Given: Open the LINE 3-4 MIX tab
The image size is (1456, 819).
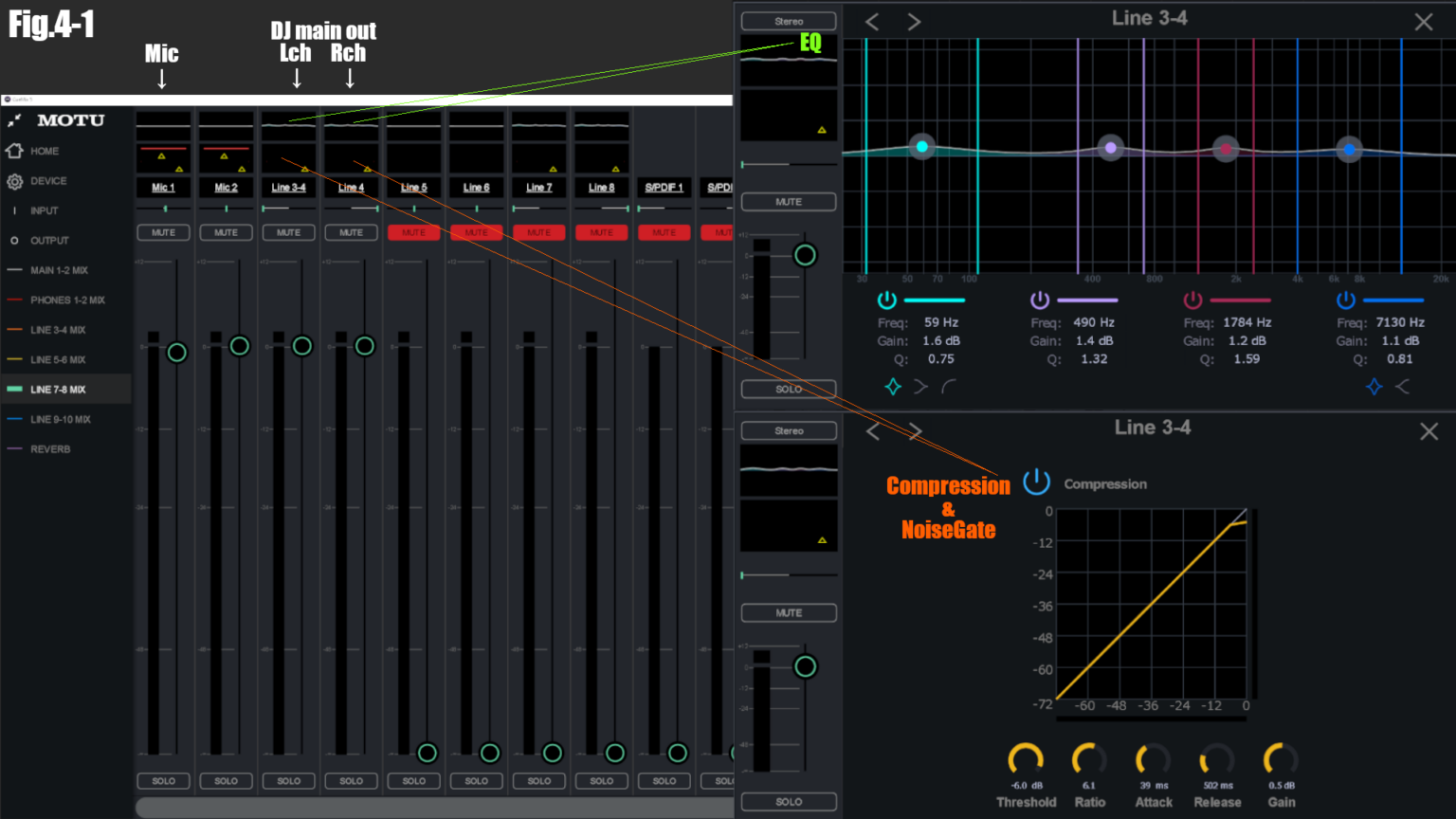Looking at the screenshot, I should click(58, 330).
